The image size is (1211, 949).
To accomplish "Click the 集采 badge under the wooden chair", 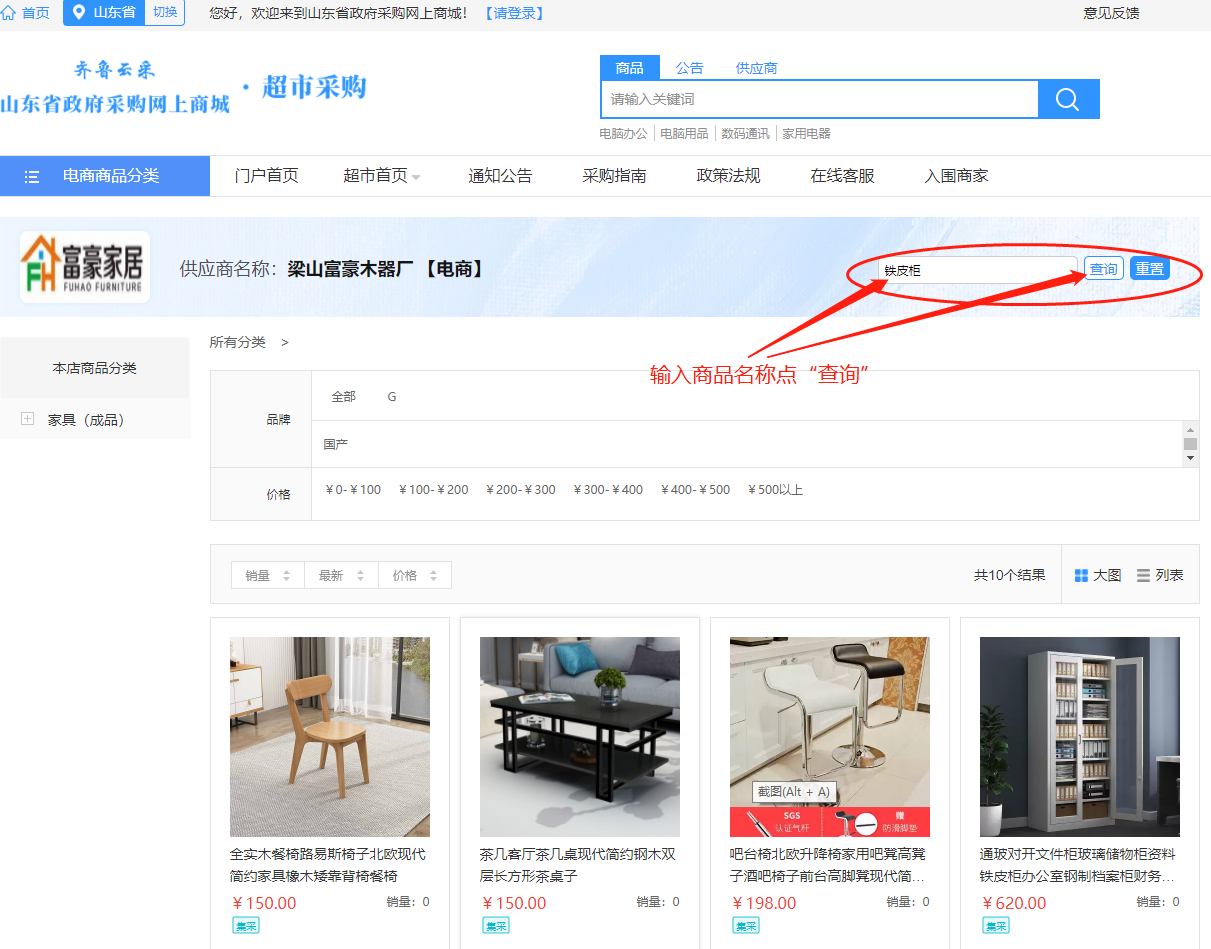I will click(x=246, y=926).
